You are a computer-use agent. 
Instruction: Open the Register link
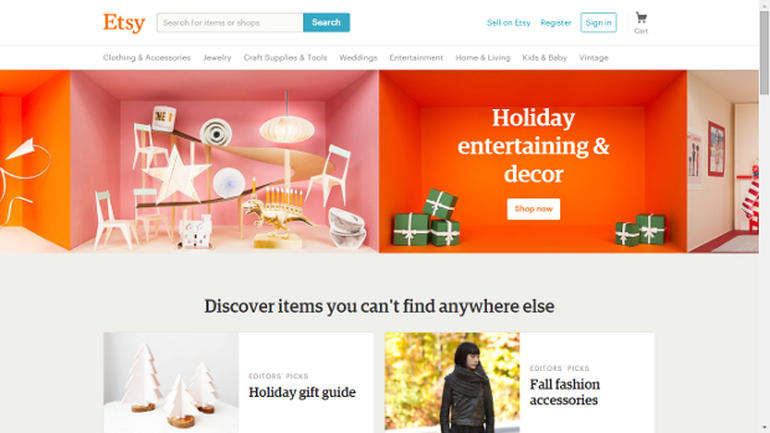point(555,23)
